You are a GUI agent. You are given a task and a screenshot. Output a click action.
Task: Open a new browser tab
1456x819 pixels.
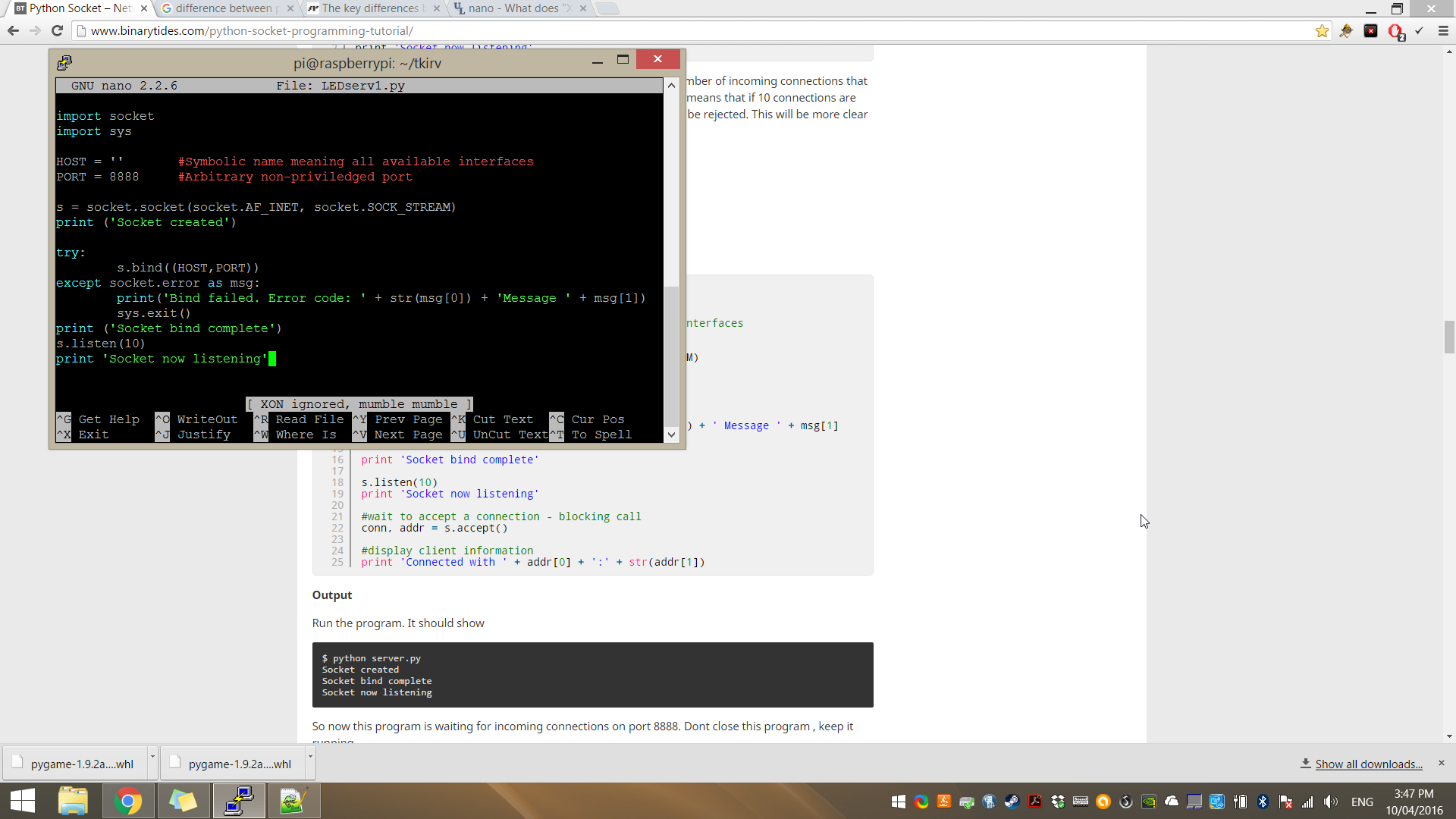coord(607,8)
